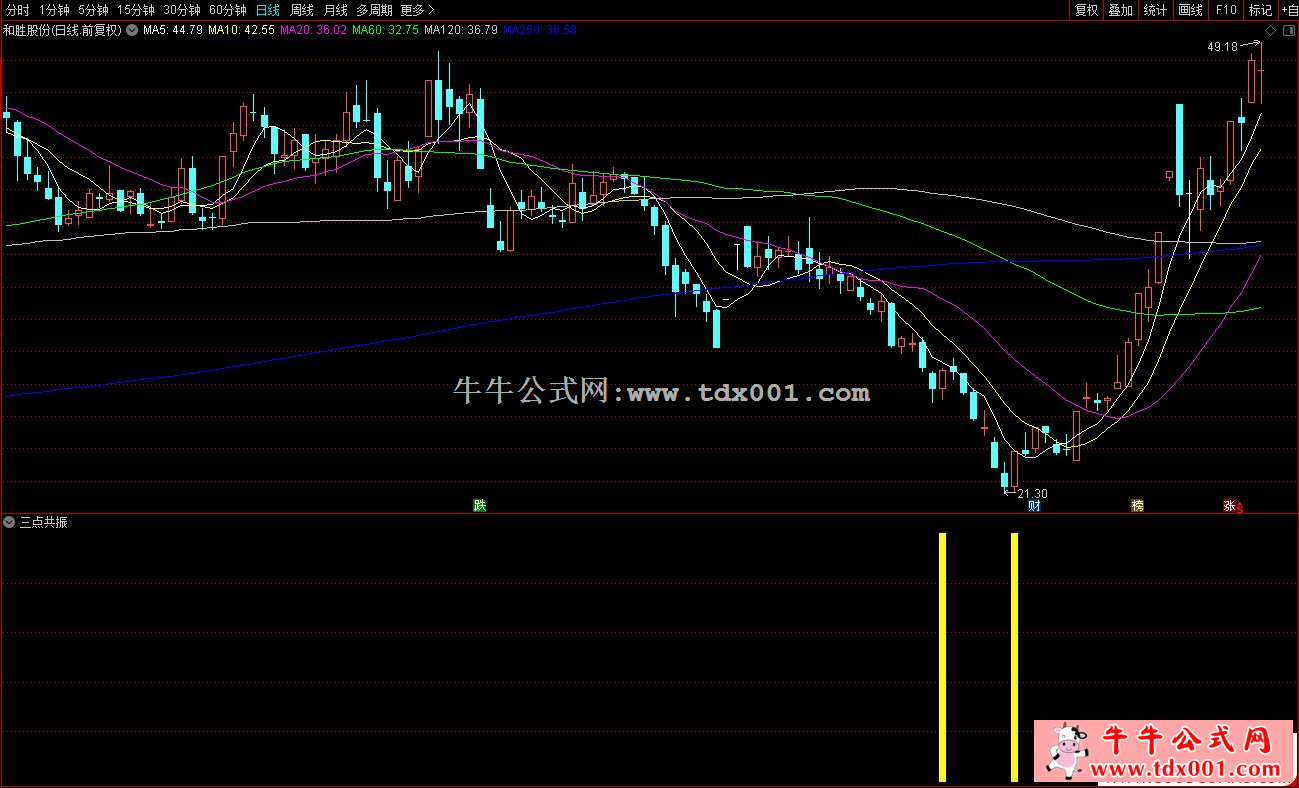This screenshot has width=1299, height=788.
Task: Toggle the side panel icon at top-right
Action: pos(1288,30)
